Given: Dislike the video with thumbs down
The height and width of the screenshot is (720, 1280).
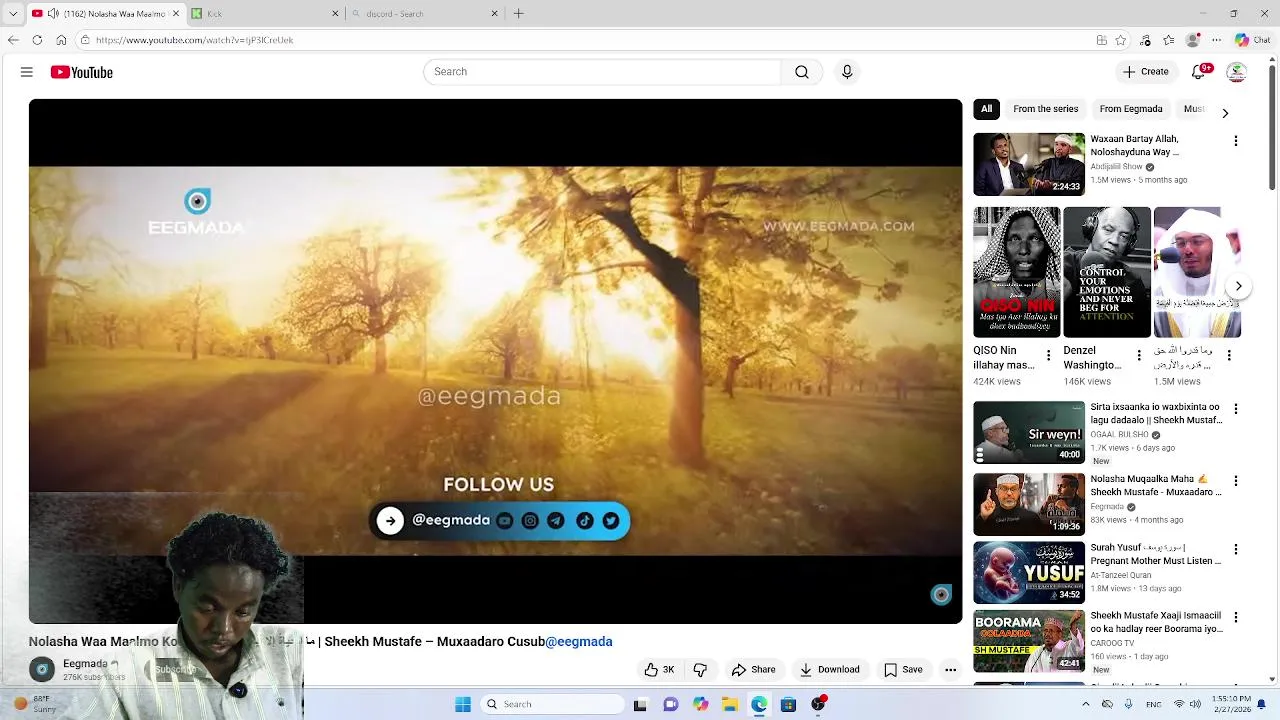Looking at the screenshot, I should (700, 670).
